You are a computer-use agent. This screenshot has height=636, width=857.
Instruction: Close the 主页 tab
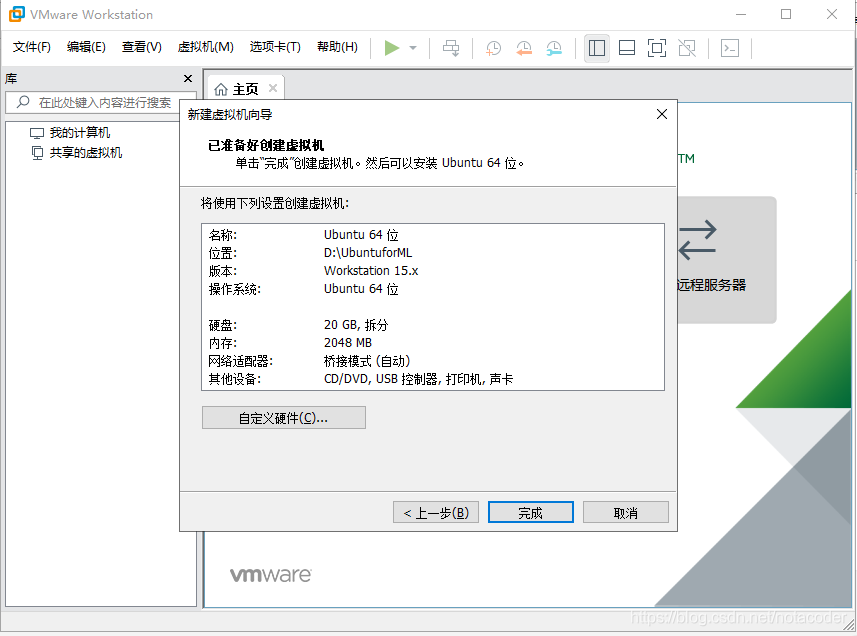pos(273,88)
